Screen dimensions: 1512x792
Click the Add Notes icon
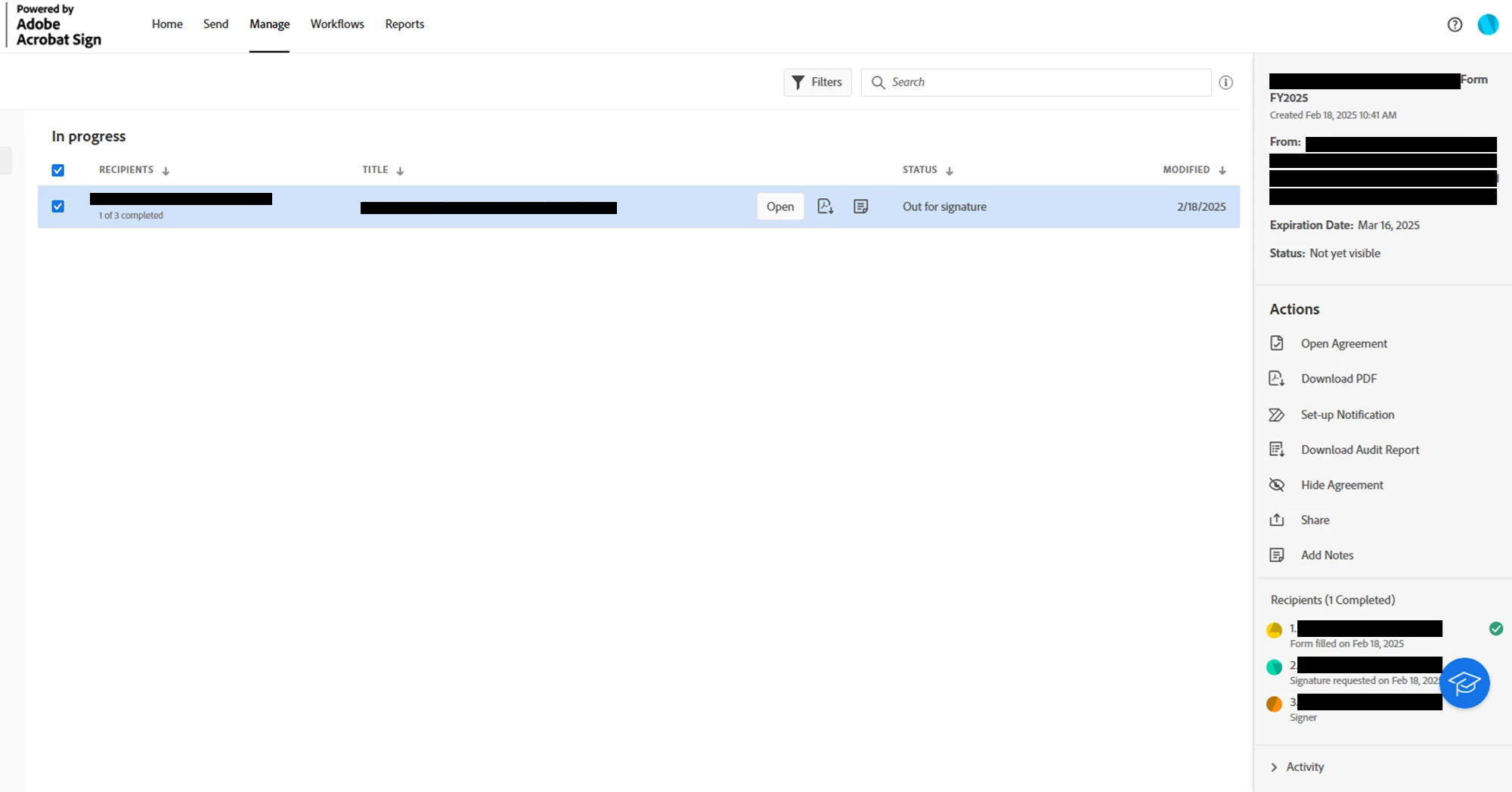pyautogui.click(x=1277, y=555)
